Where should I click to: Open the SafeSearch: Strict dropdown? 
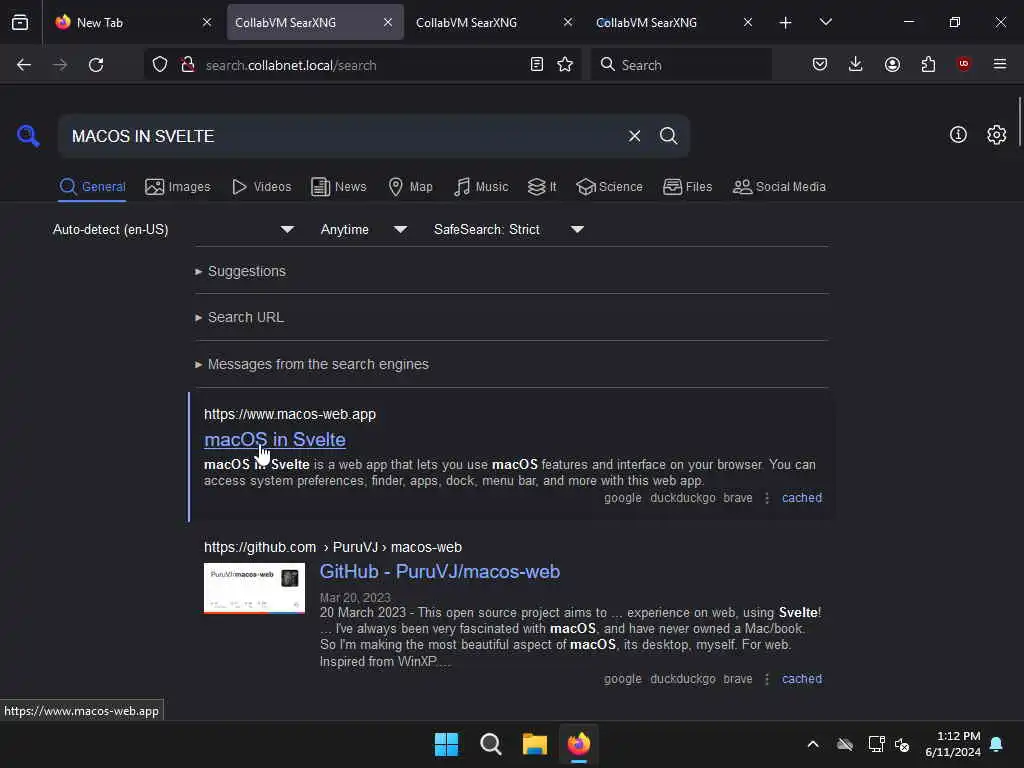click(508, 230)
